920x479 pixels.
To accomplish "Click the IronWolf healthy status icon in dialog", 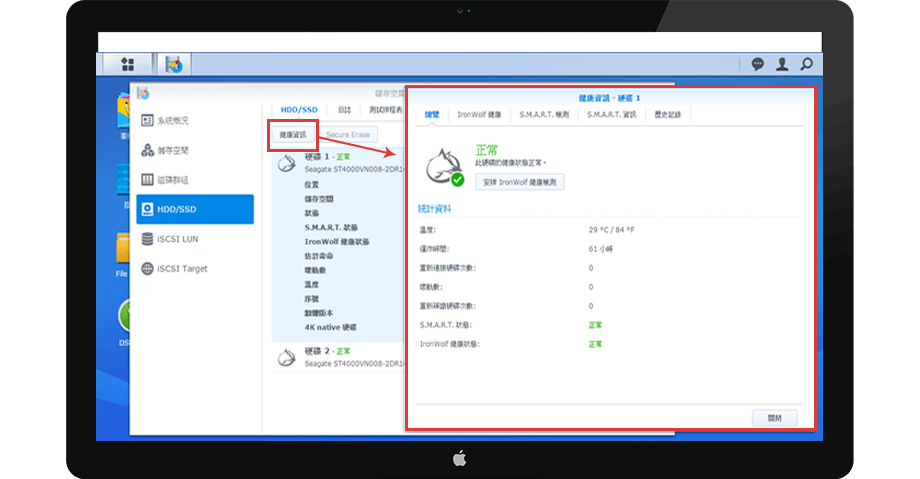I will click(444, 168).
